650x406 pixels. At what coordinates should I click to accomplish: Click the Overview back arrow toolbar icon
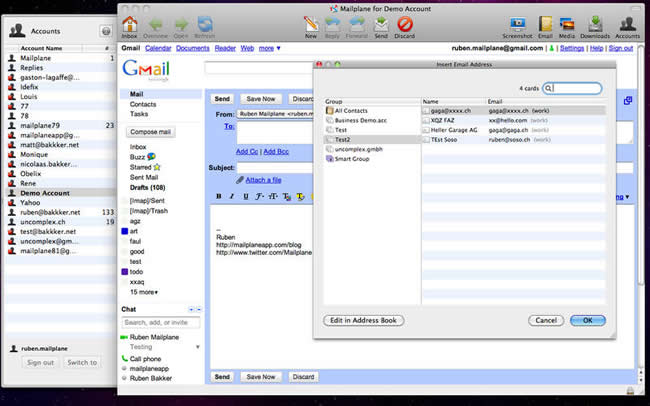155,25
